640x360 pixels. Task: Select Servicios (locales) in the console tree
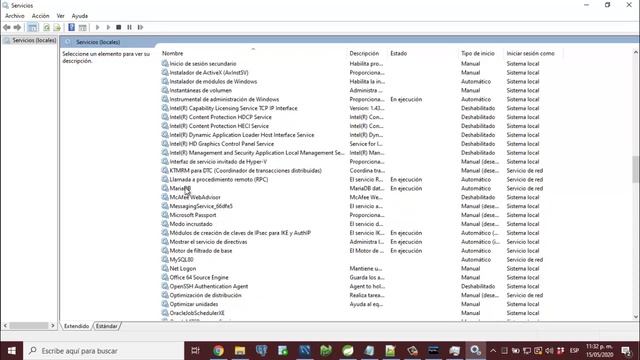pyautogui.click(x=34, y=40)
